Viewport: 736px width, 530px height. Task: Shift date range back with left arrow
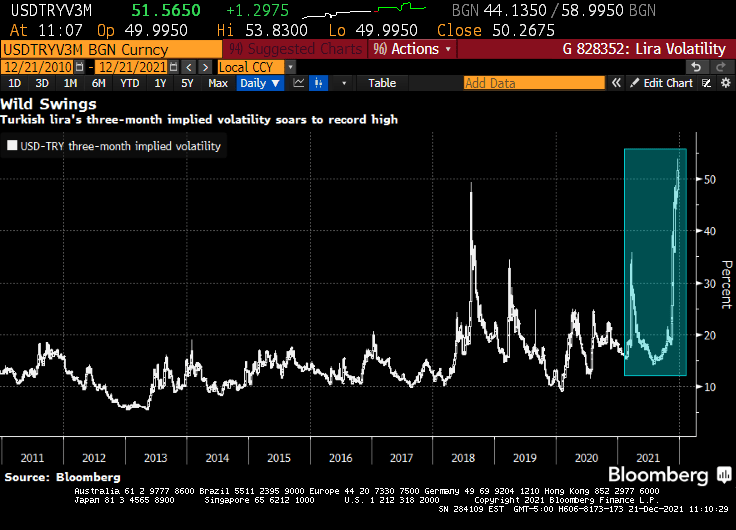[188, 66]
